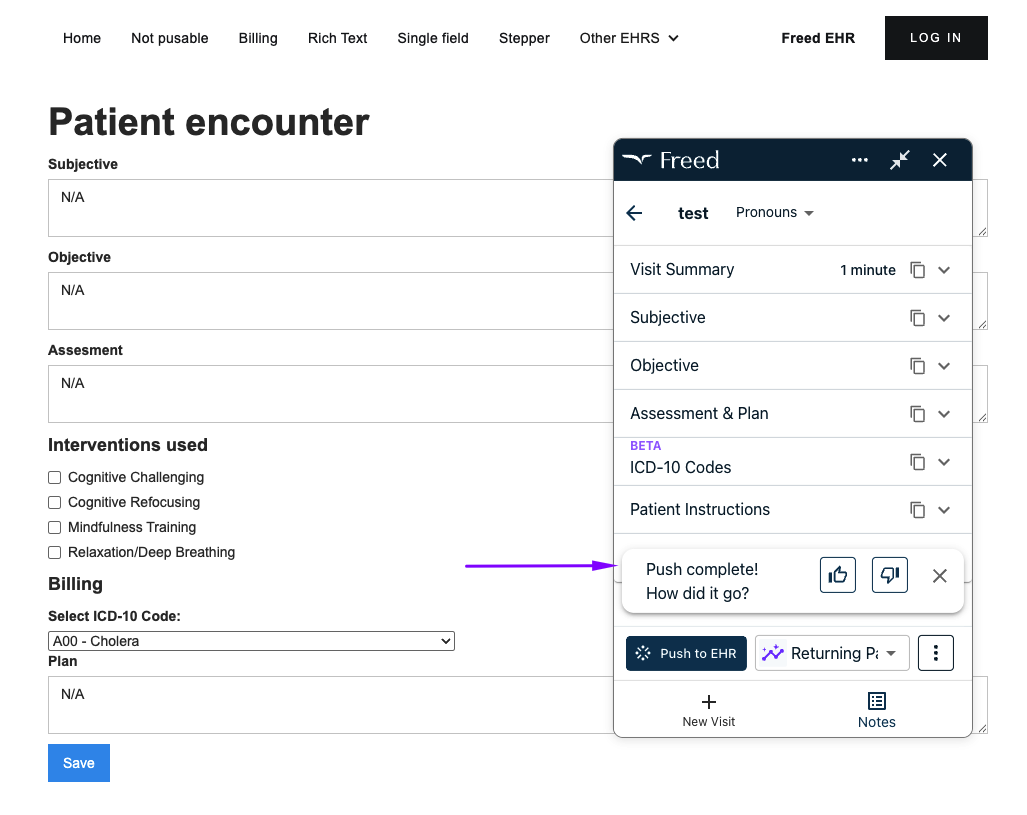Copy the Patient Instructions section
Image resolution: width=1027 pixels, height=815 pixels.
tap(917, 509)
